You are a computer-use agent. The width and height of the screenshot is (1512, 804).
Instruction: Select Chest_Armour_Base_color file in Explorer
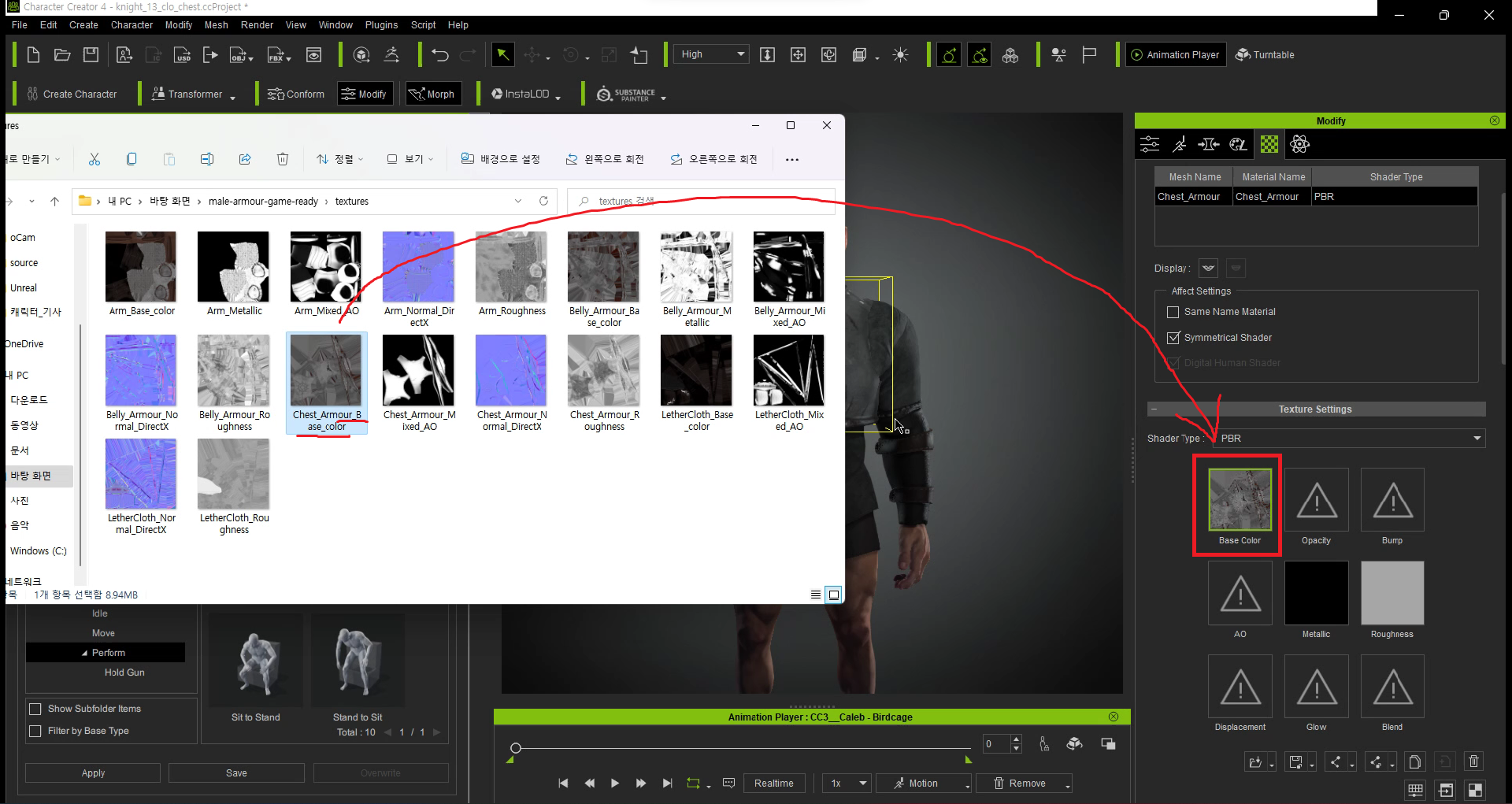tap(327, 383)
